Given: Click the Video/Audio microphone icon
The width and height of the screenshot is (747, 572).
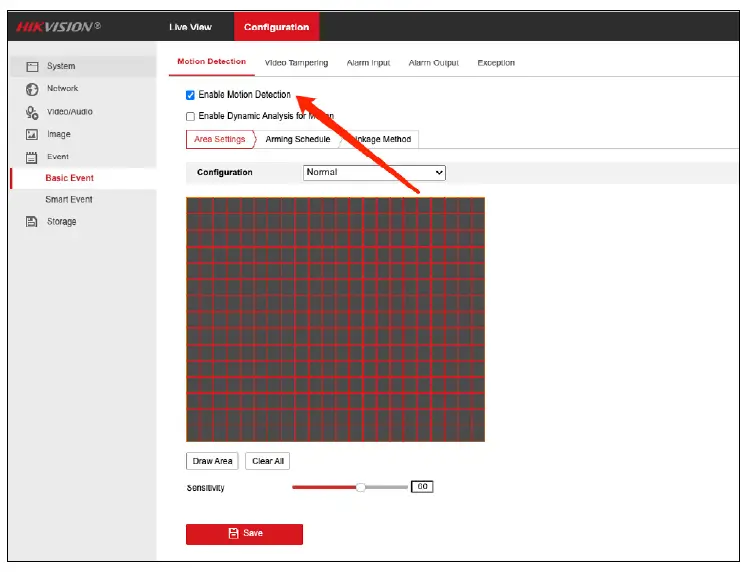Looking at the screenshot, I should pyautogui.click(x=32, y=112).
